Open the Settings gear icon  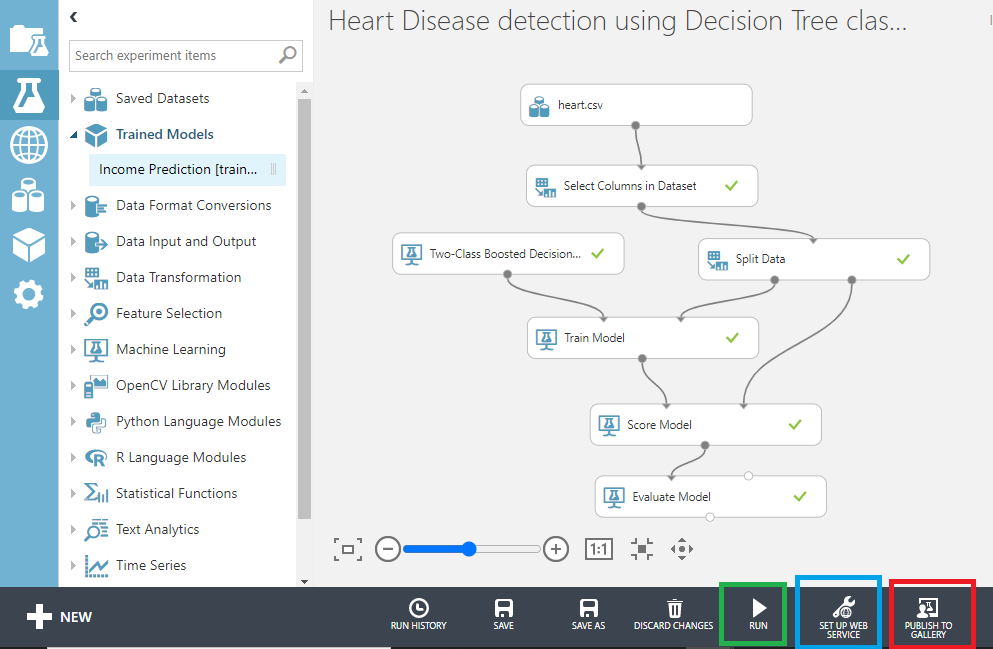pos(29,294)
